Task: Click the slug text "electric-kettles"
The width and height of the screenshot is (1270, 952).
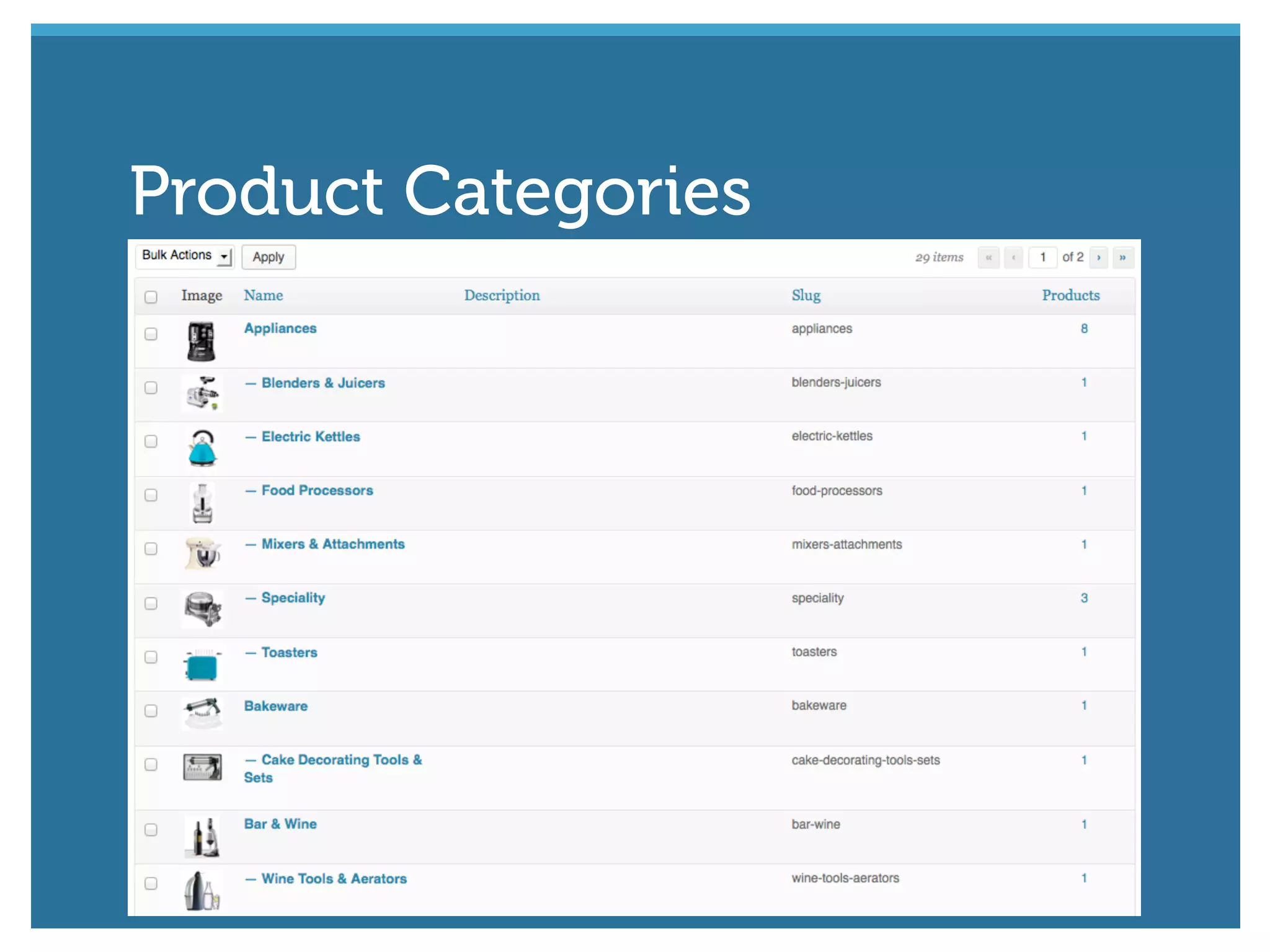Action: coord(832,436)
